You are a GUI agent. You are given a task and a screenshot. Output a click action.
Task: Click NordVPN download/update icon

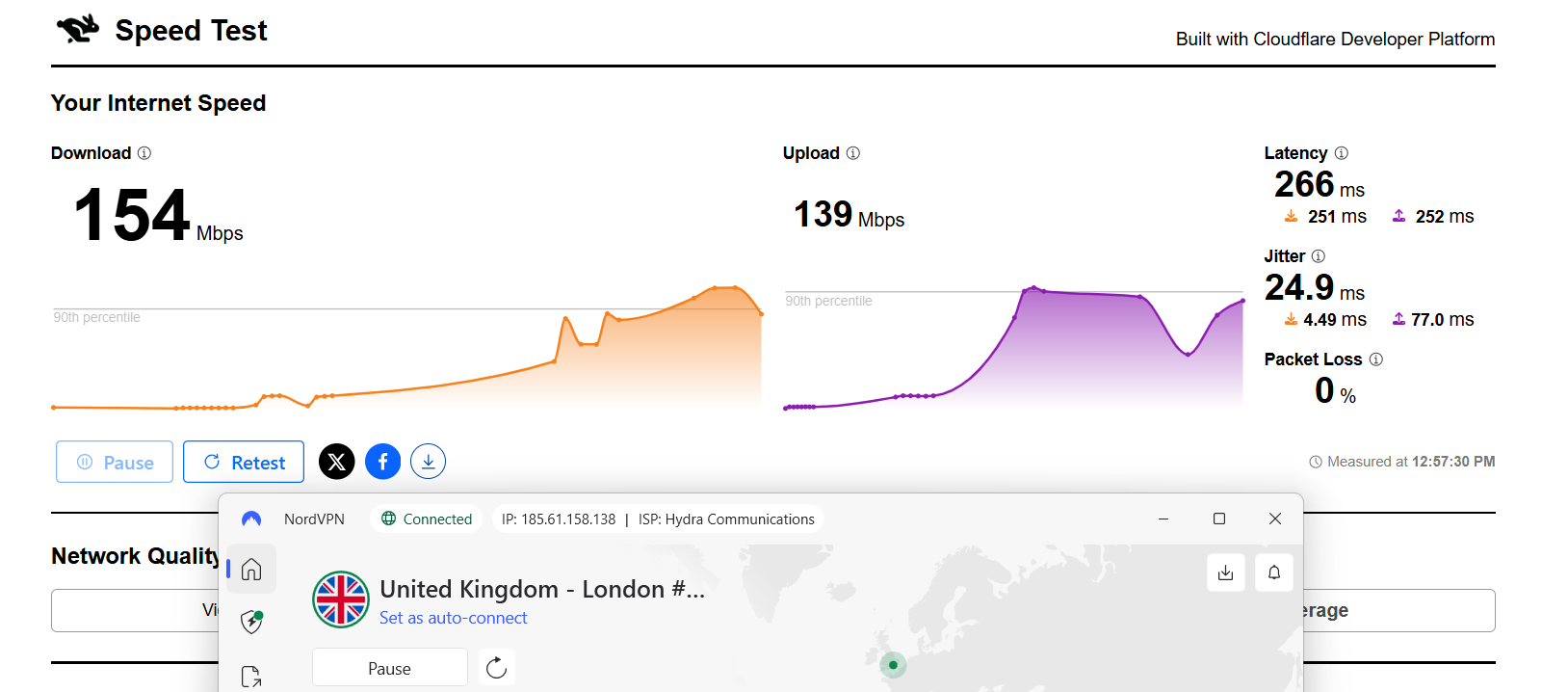point(1225,572)
